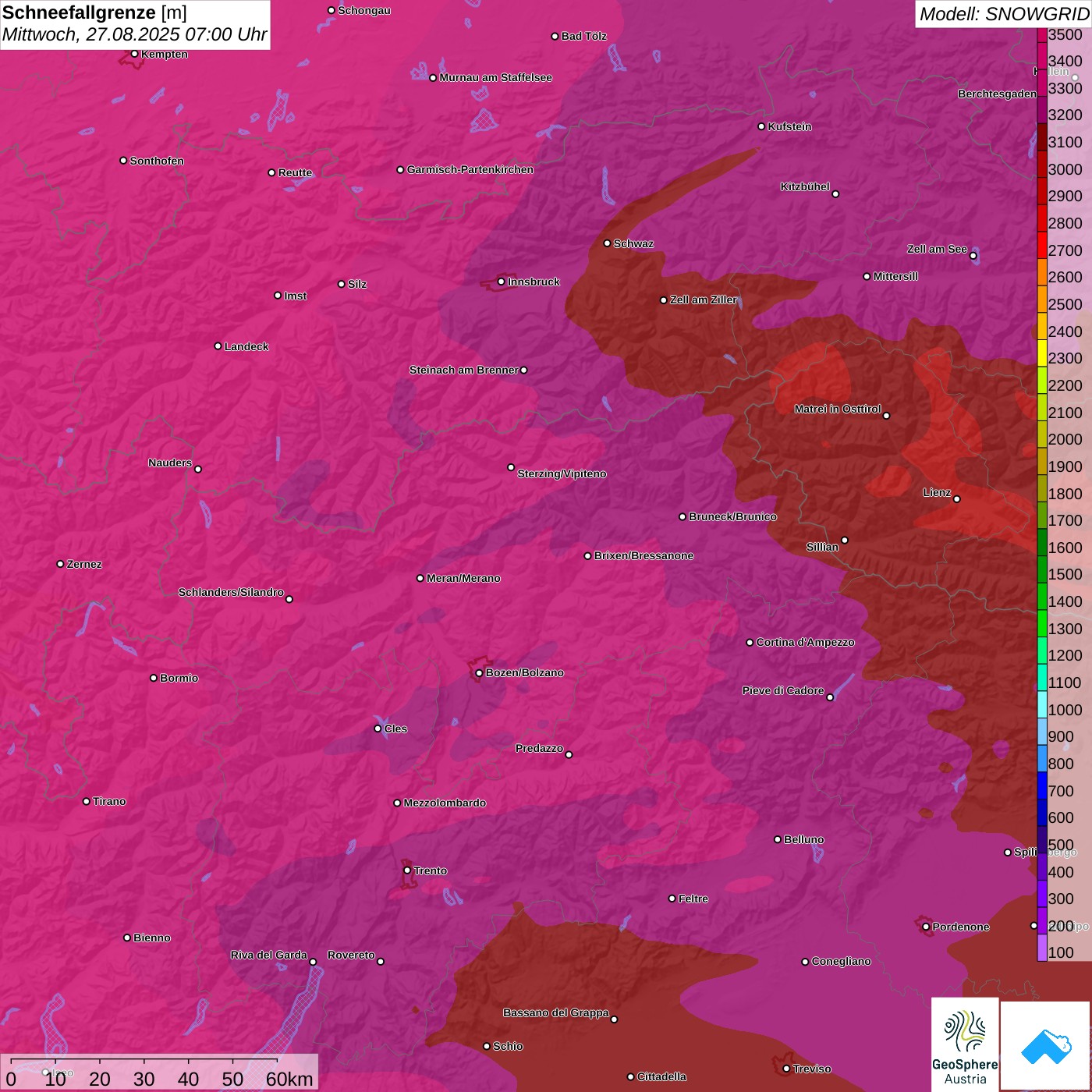Click the Bruneck/Brunico marker
The height and width of the screenshot is (1092, 1092).
[x=682, y=516]
